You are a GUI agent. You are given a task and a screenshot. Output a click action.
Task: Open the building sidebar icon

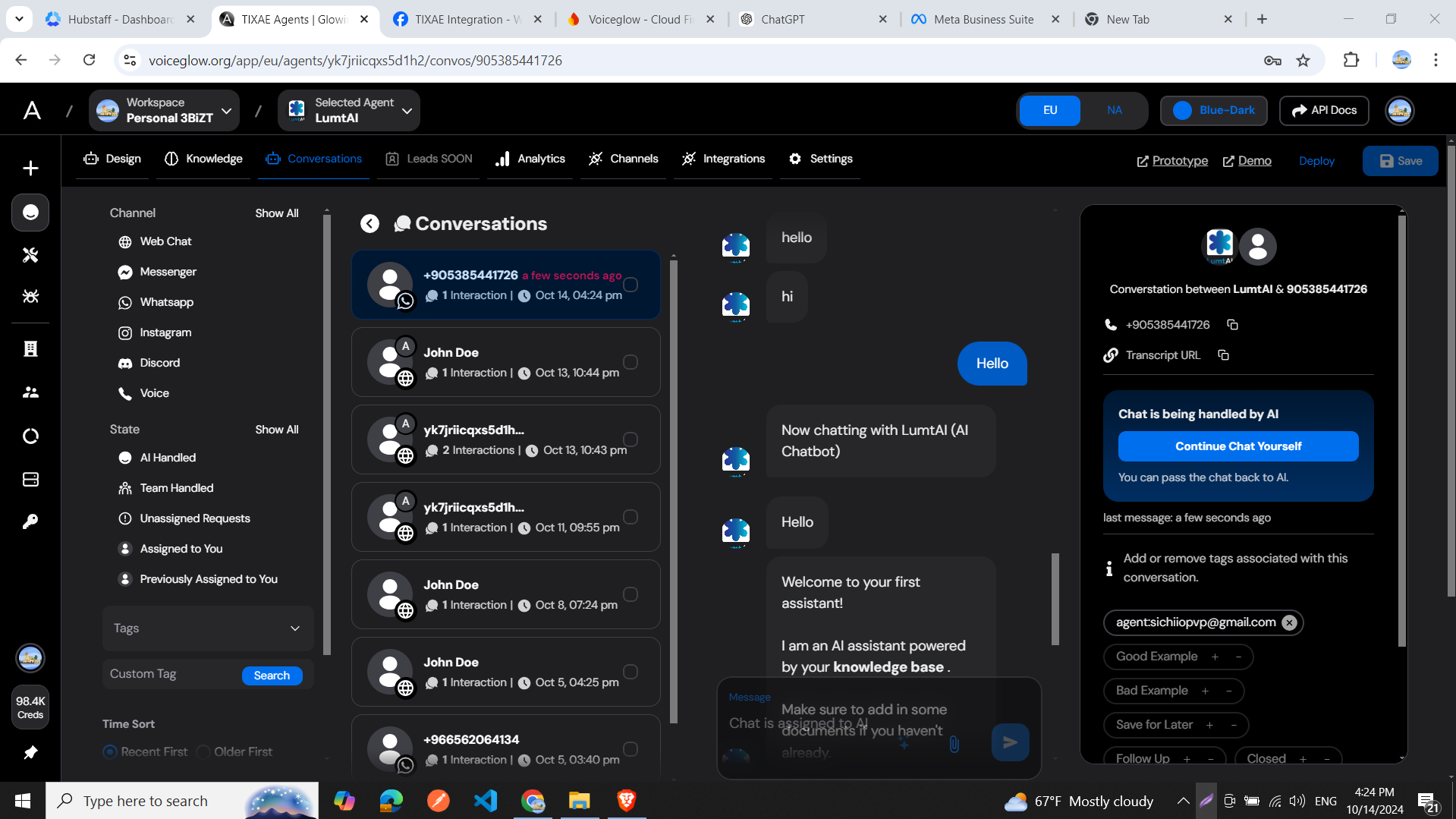pyautogui.click(x=30, y=348)
